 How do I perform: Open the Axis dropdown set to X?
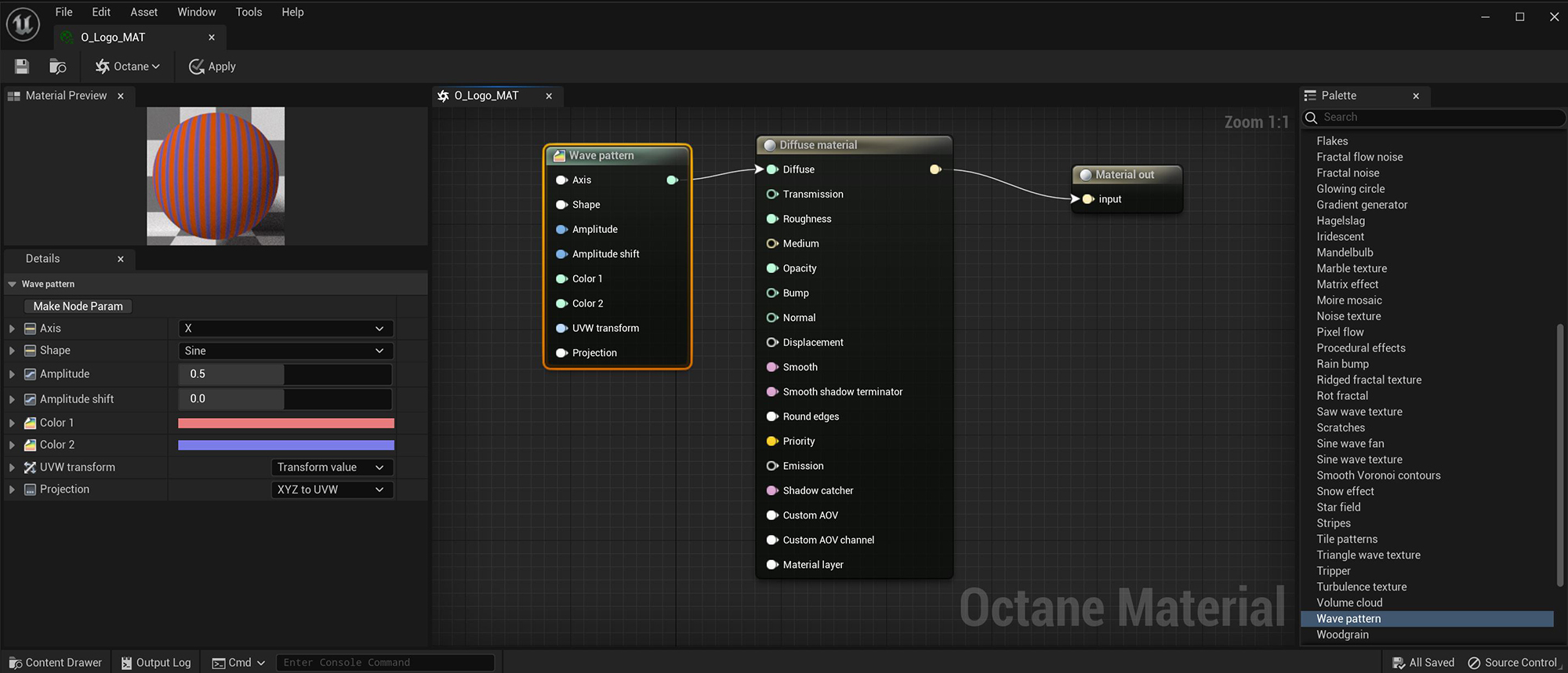[x=285, y=329]
